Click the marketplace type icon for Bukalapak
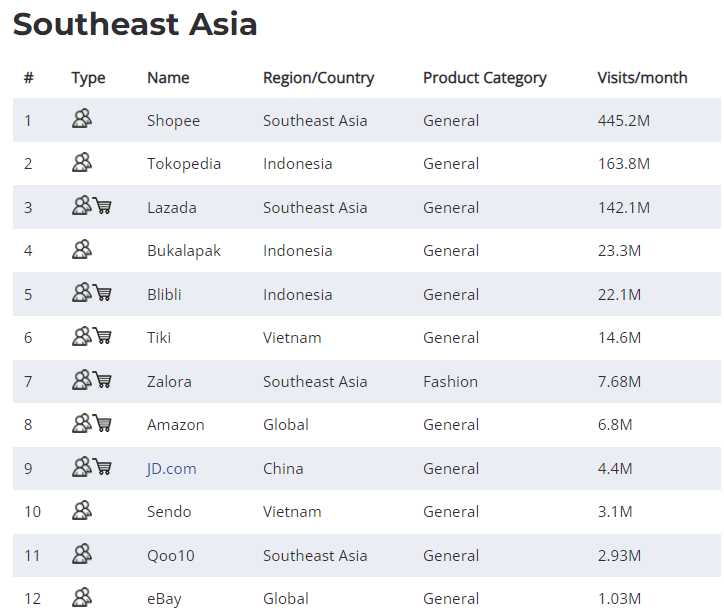This screenshot has width=724, height=616. pos(82,250)
